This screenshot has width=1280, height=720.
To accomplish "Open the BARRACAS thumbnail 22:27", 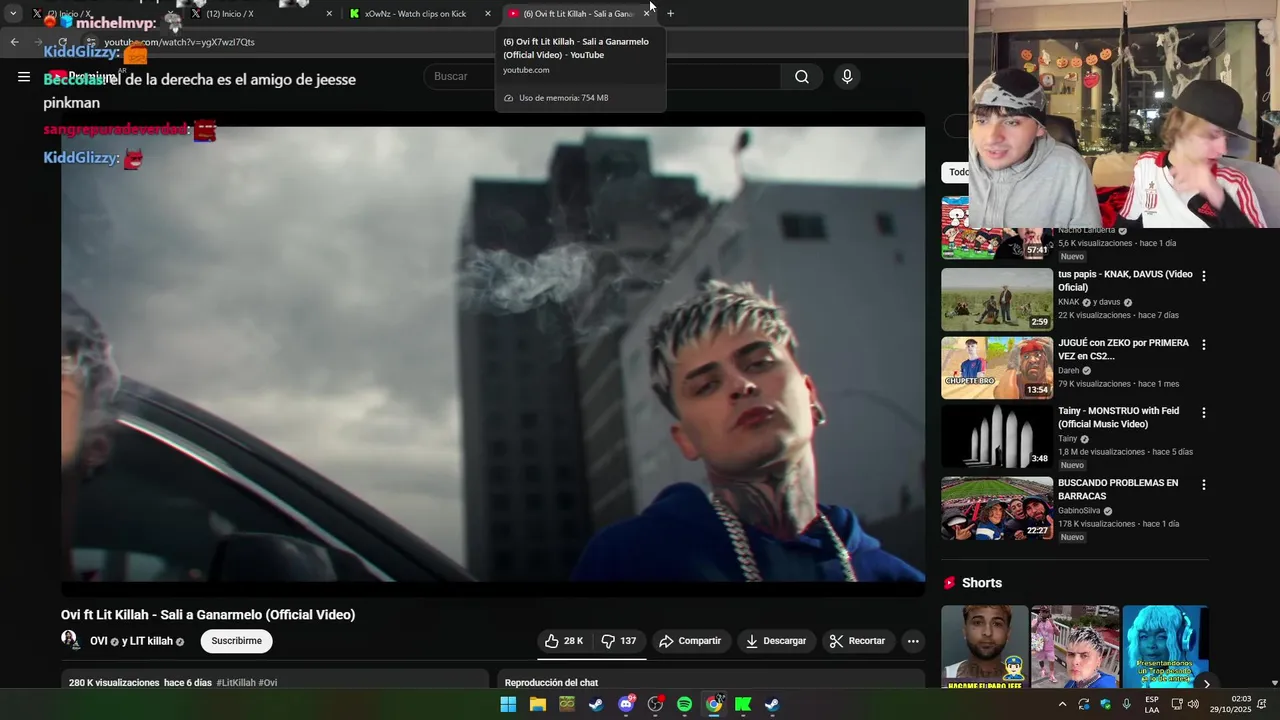I will [997, 507].
